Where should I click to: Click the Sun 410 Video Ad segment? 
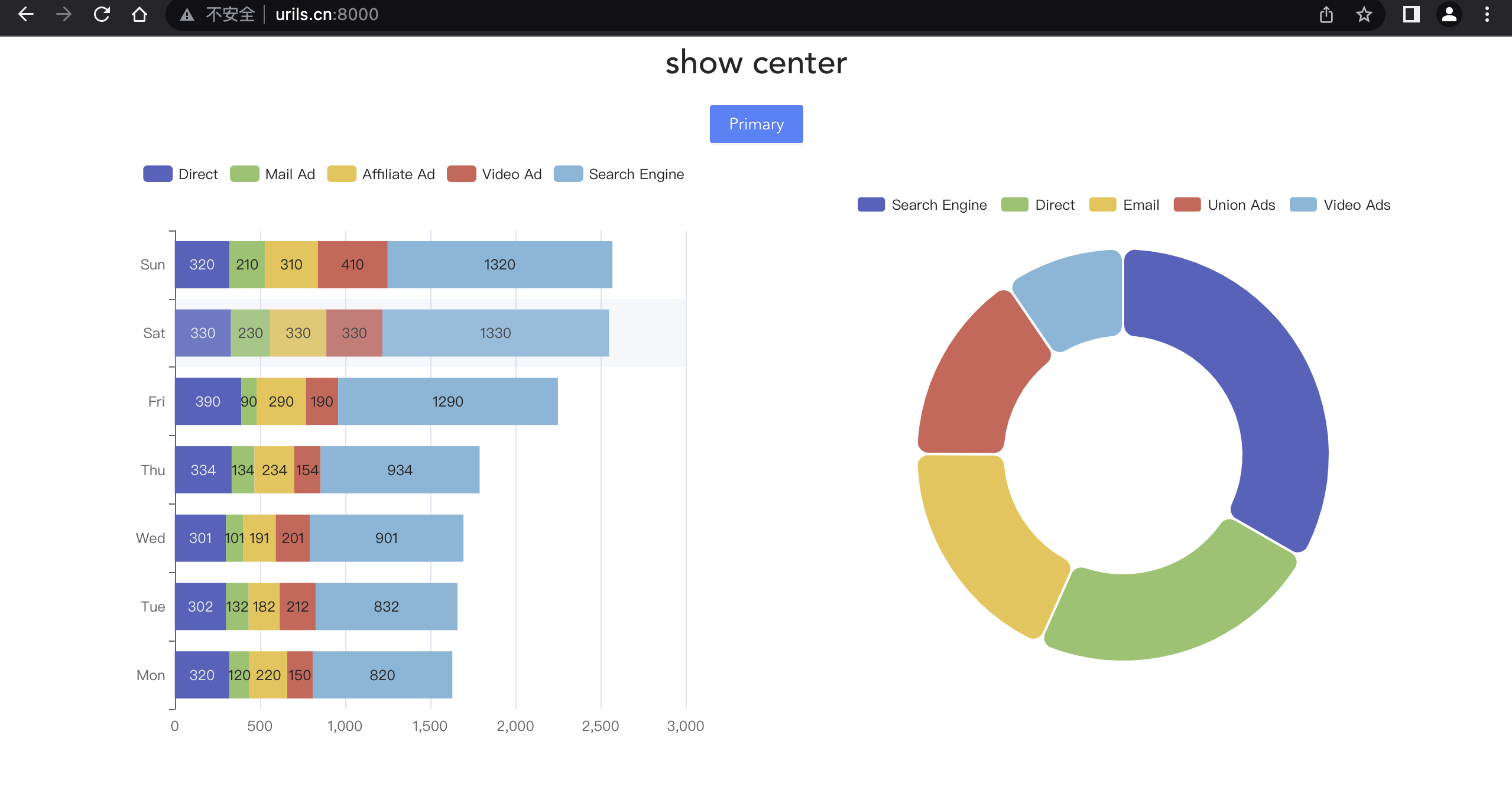[352, 265]
